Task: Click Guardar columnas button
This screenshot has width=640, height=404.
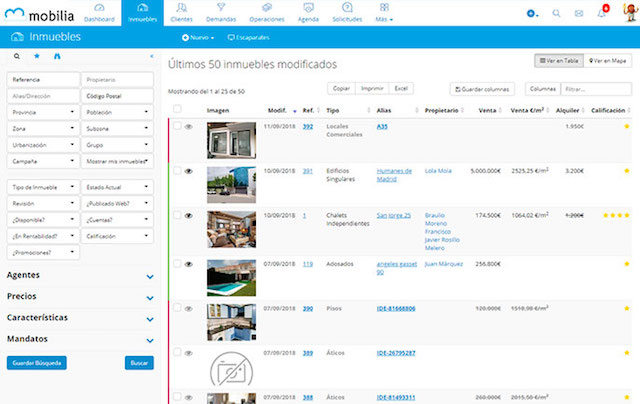Action: pos(482,89)
